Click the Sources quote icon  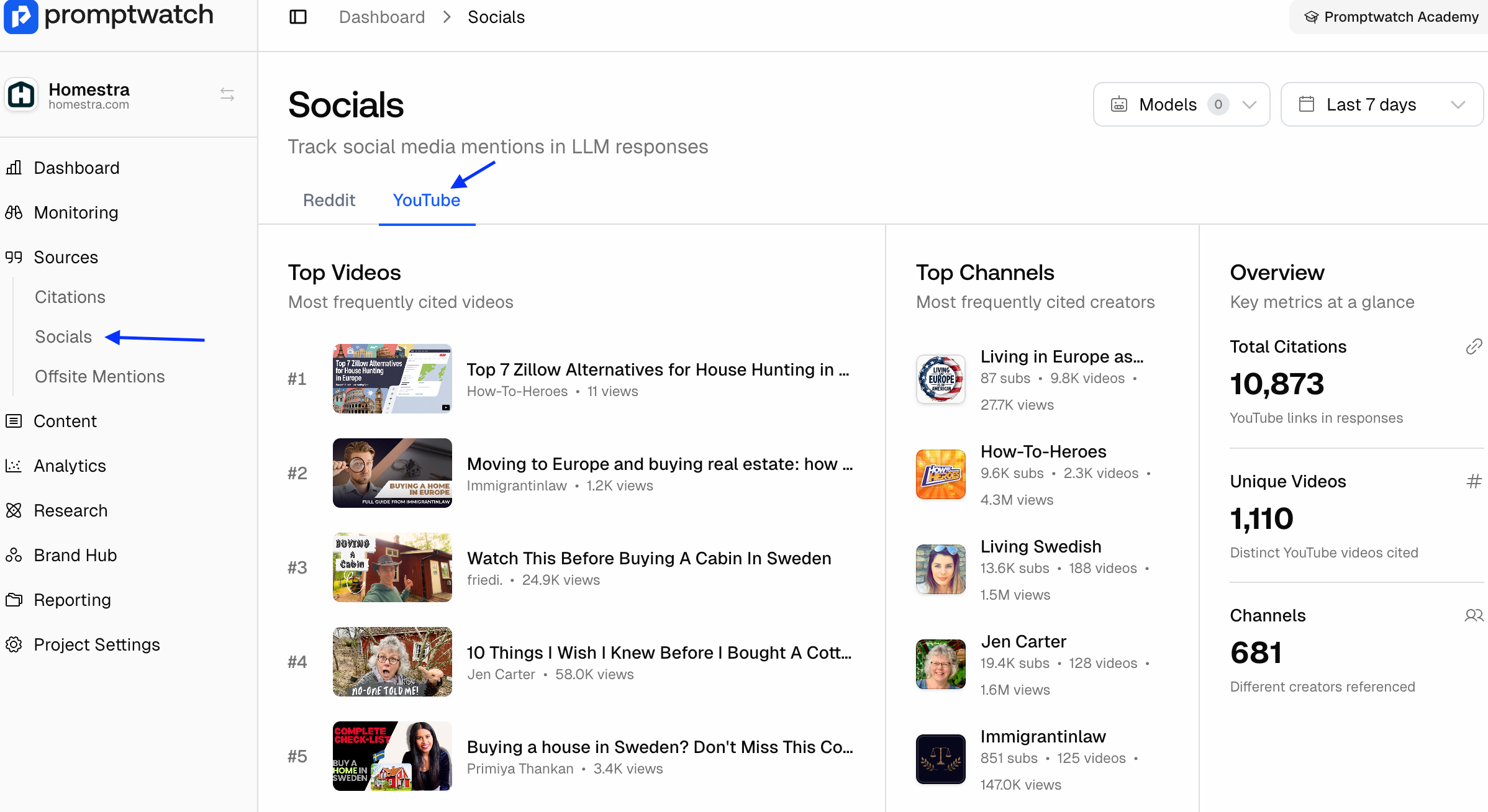click(x=14, y=257)
